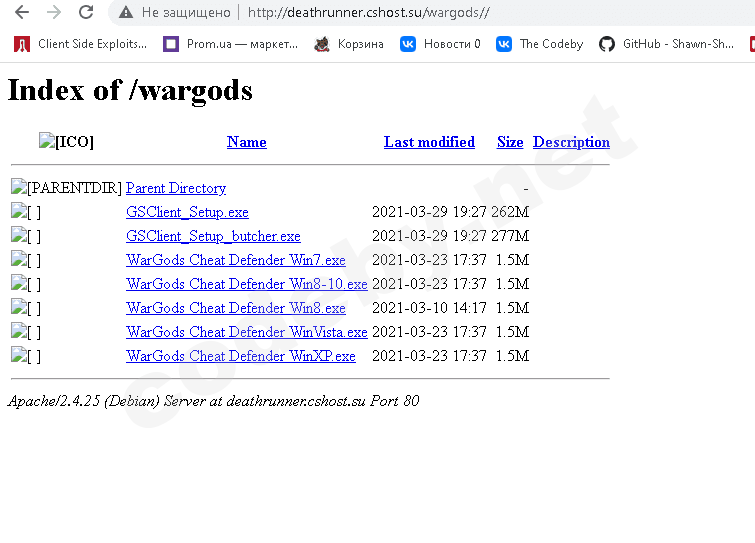Open the GitHub Shawn-Sh bookmark

(x=666, y=44)
